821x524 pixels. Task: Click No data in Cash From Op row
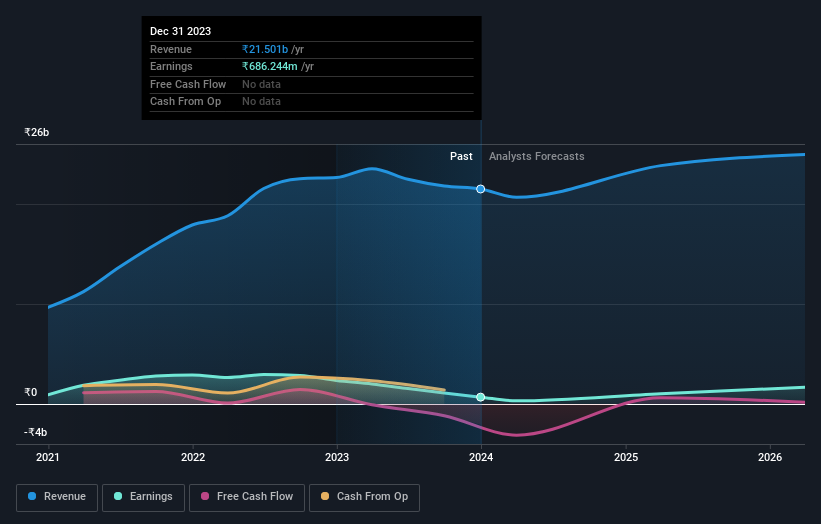(261, 102)
